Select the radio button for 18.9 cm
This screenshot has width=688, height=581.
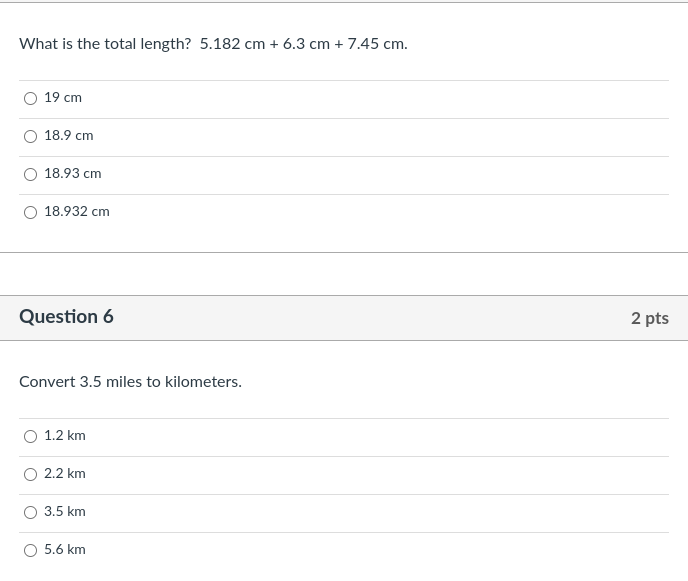tap(30, 136)
